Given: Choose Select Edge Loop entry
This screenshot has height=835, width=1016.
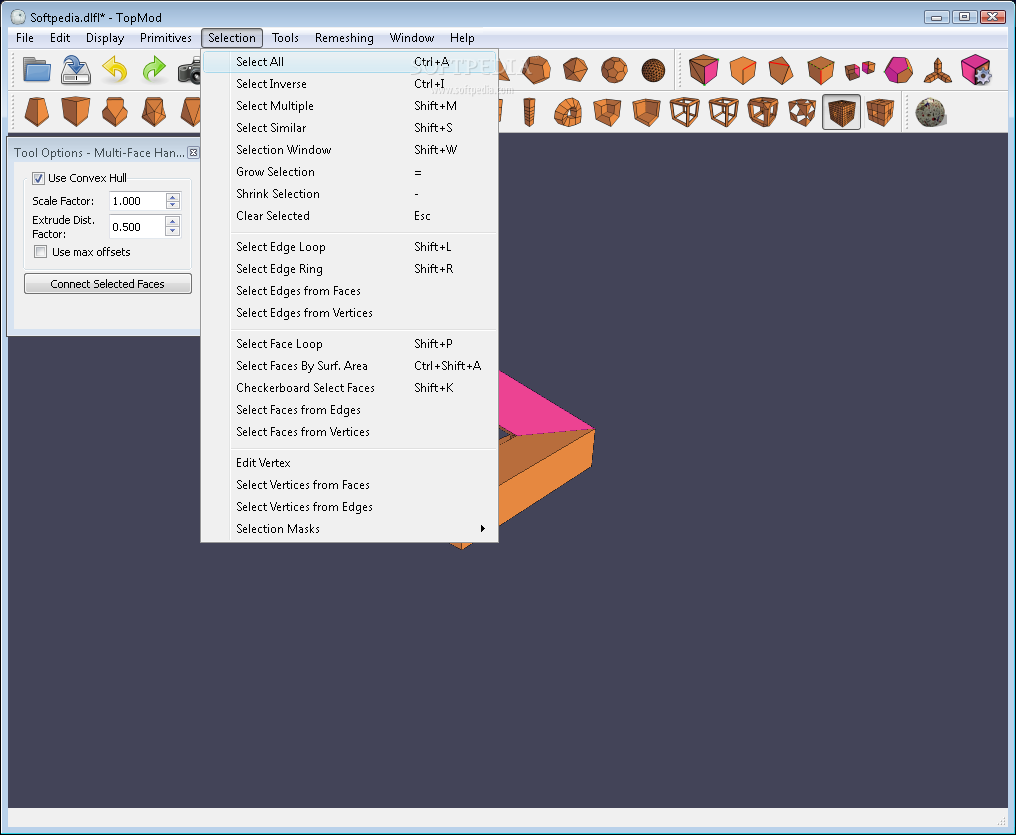Looking at the screenshot, I should pos(350,247).
